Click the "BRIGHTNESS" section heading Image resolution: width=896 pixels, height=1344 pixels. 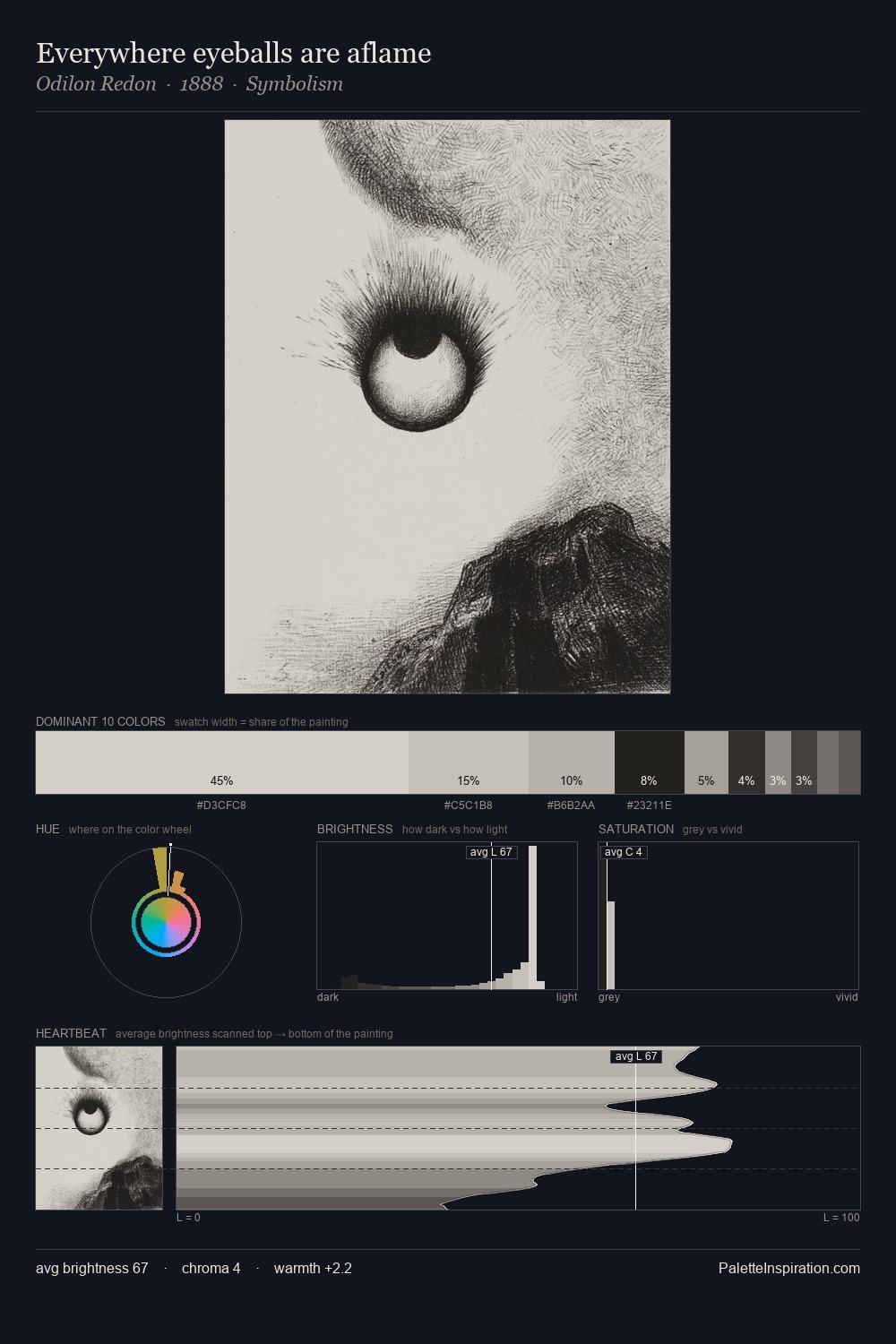coord(355,829)
